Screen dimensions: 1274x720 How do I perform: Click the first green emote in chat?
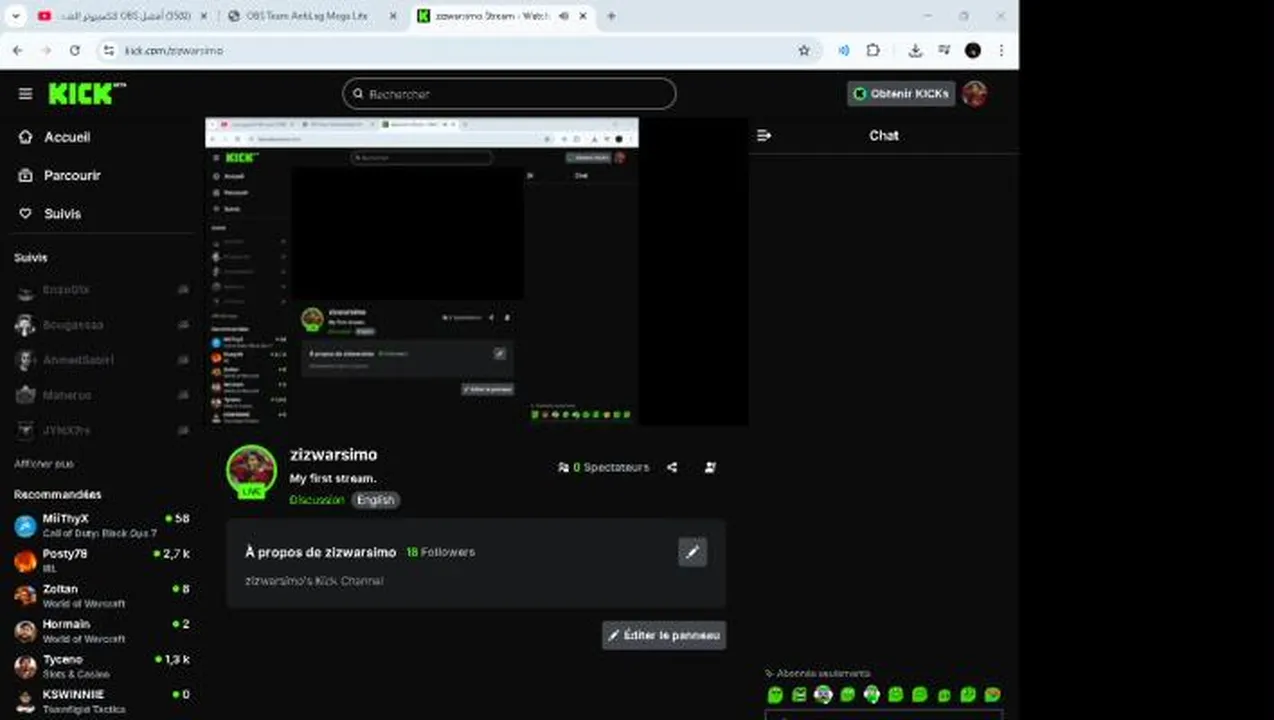[x=775, y=695]
